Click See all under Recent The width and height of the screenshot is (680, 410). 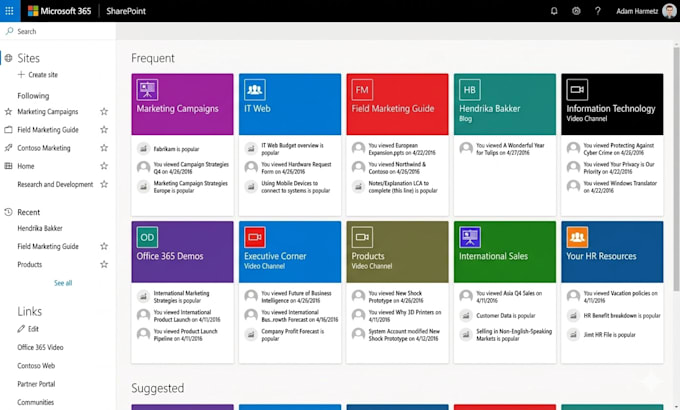63,283
